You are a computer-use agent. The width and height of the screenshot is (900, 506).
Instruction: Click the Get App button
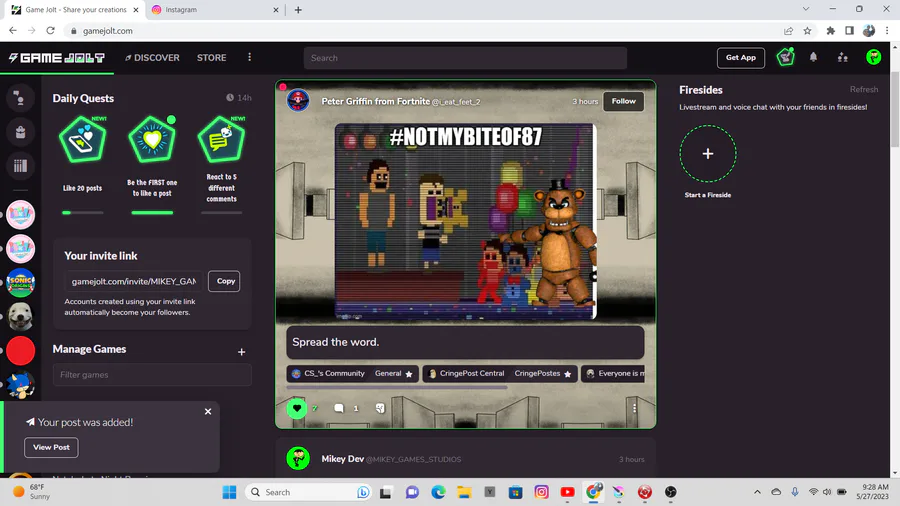pyautogui.click(x=740, y=58)
